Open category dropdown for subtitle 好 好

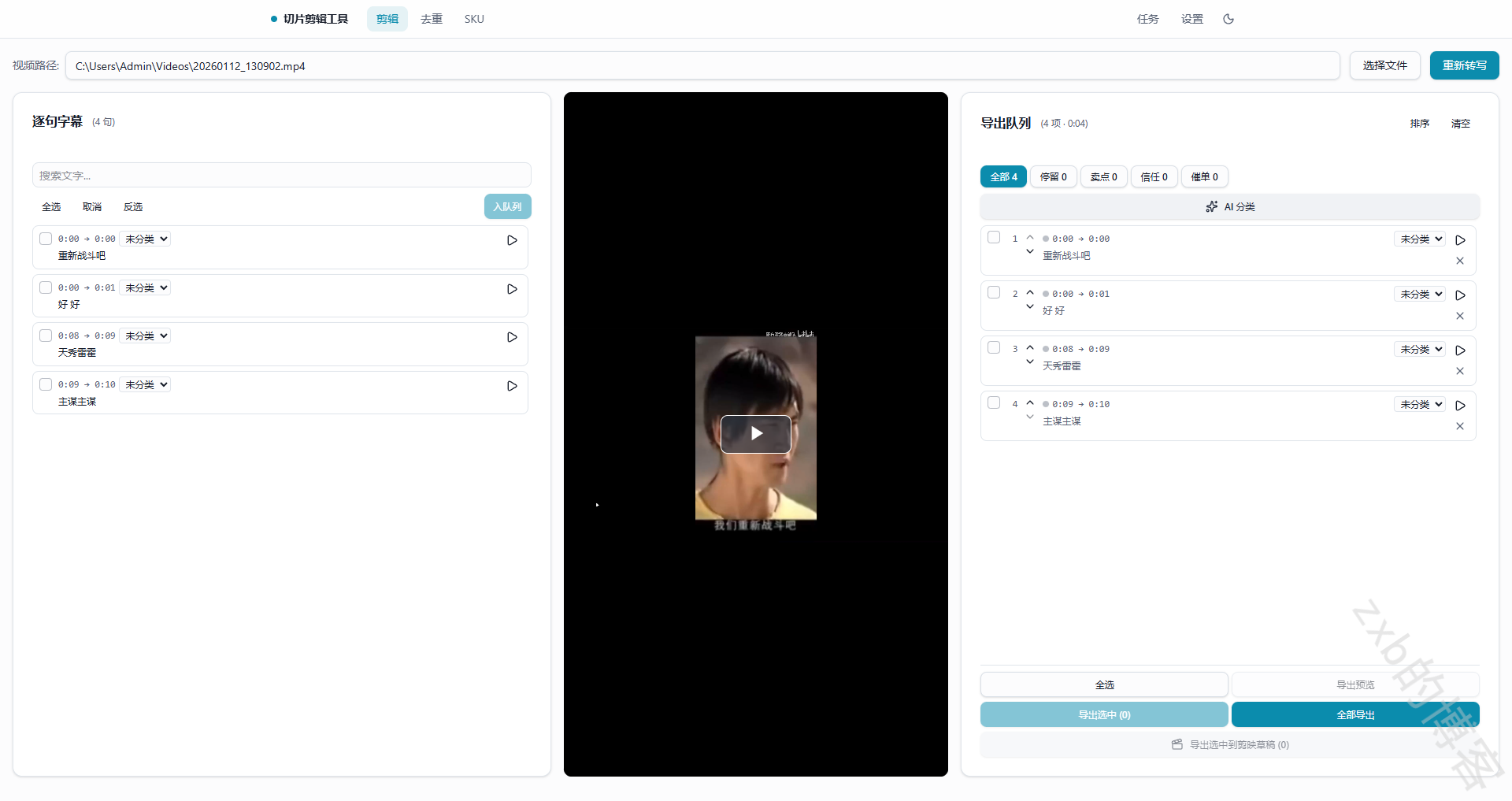[146, 287]
